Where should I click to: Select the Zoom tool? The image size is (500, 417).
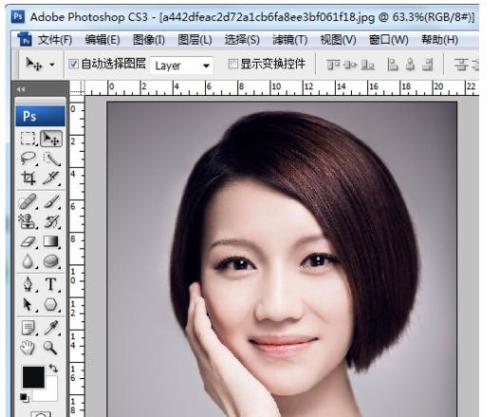click(x=50, y=348)
